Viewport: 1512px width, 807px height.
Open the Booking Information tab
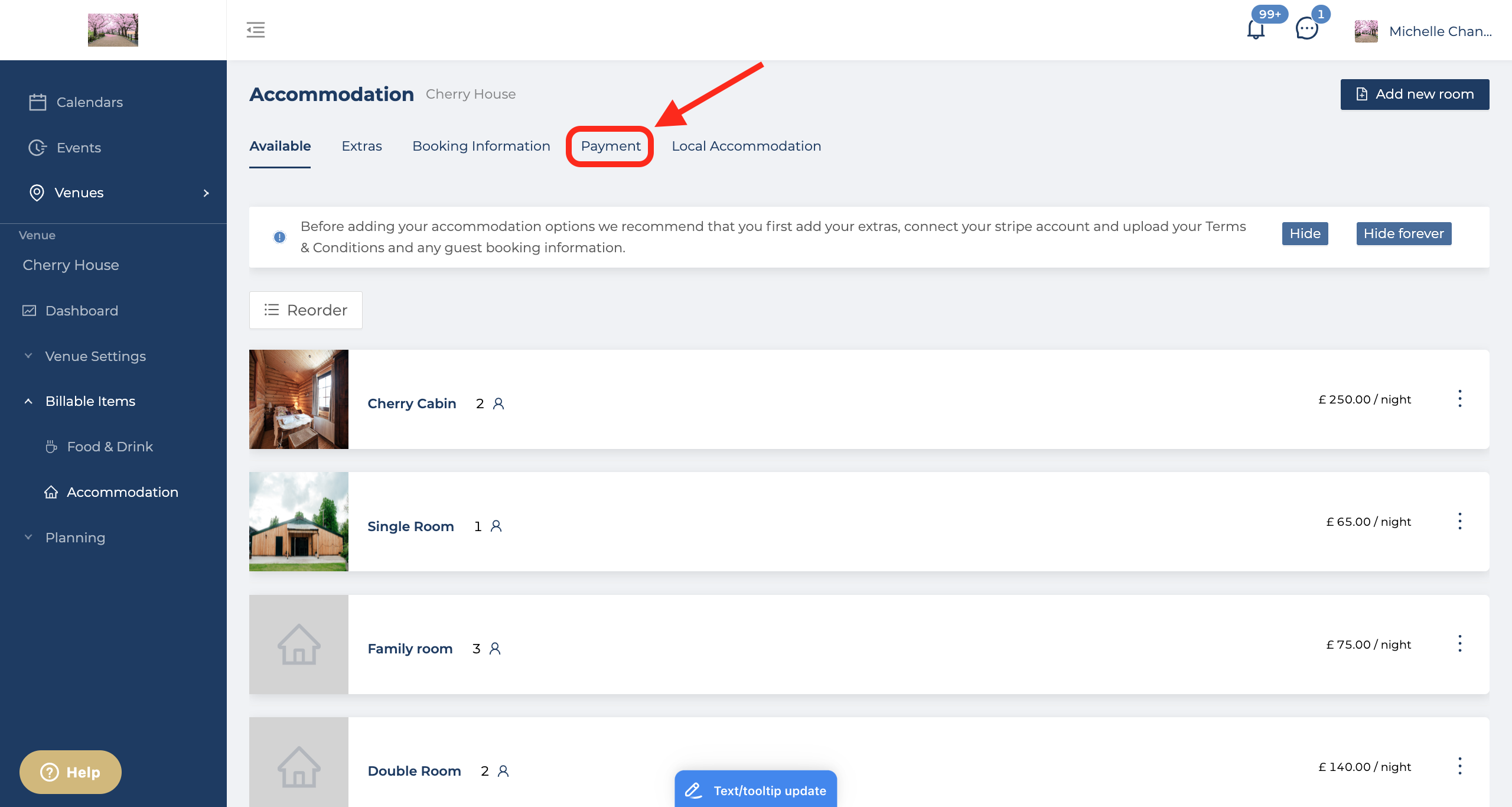click(481, 146)
